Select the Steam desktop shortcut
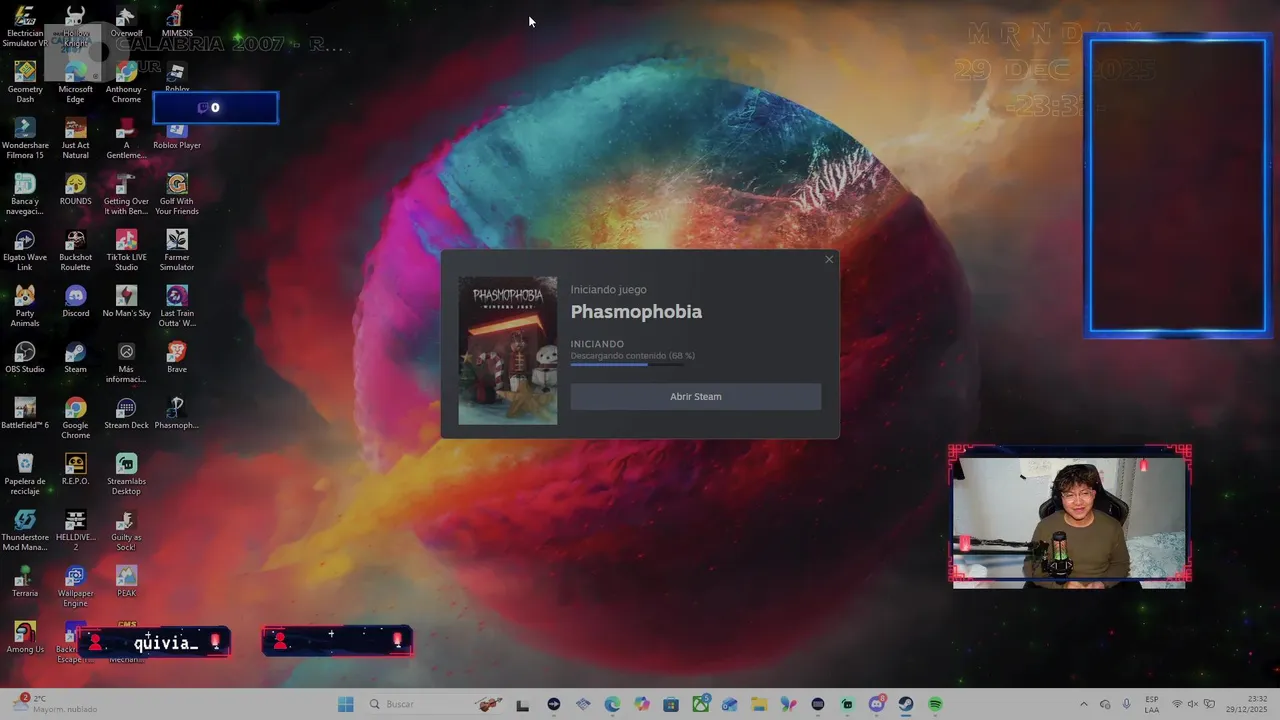The width and height of the screenshot is (1280, 720). [x=75, y=357]
